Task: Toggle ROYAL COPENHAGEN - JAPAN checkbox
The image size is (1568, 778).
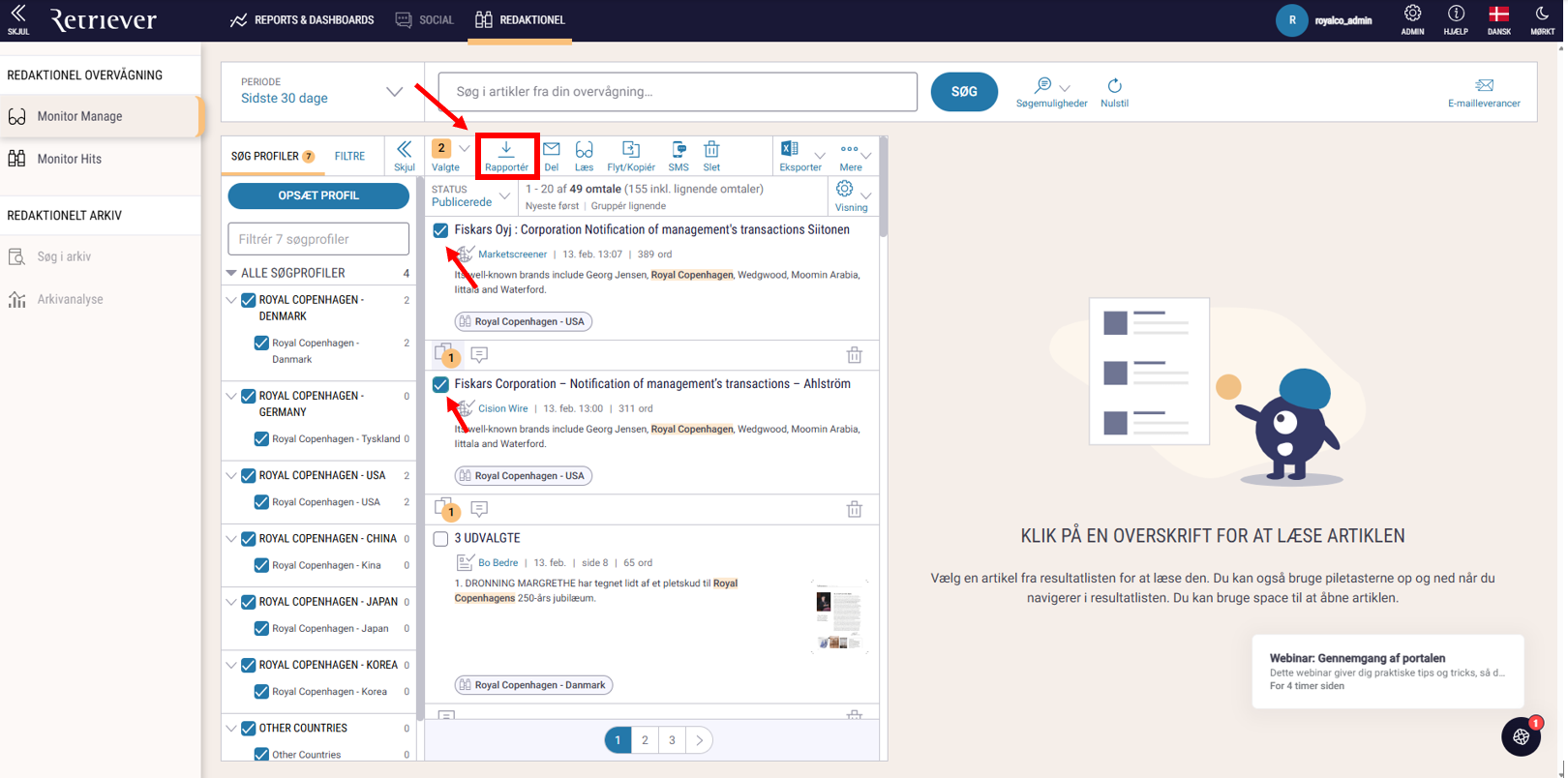Action: click(249, 602)
